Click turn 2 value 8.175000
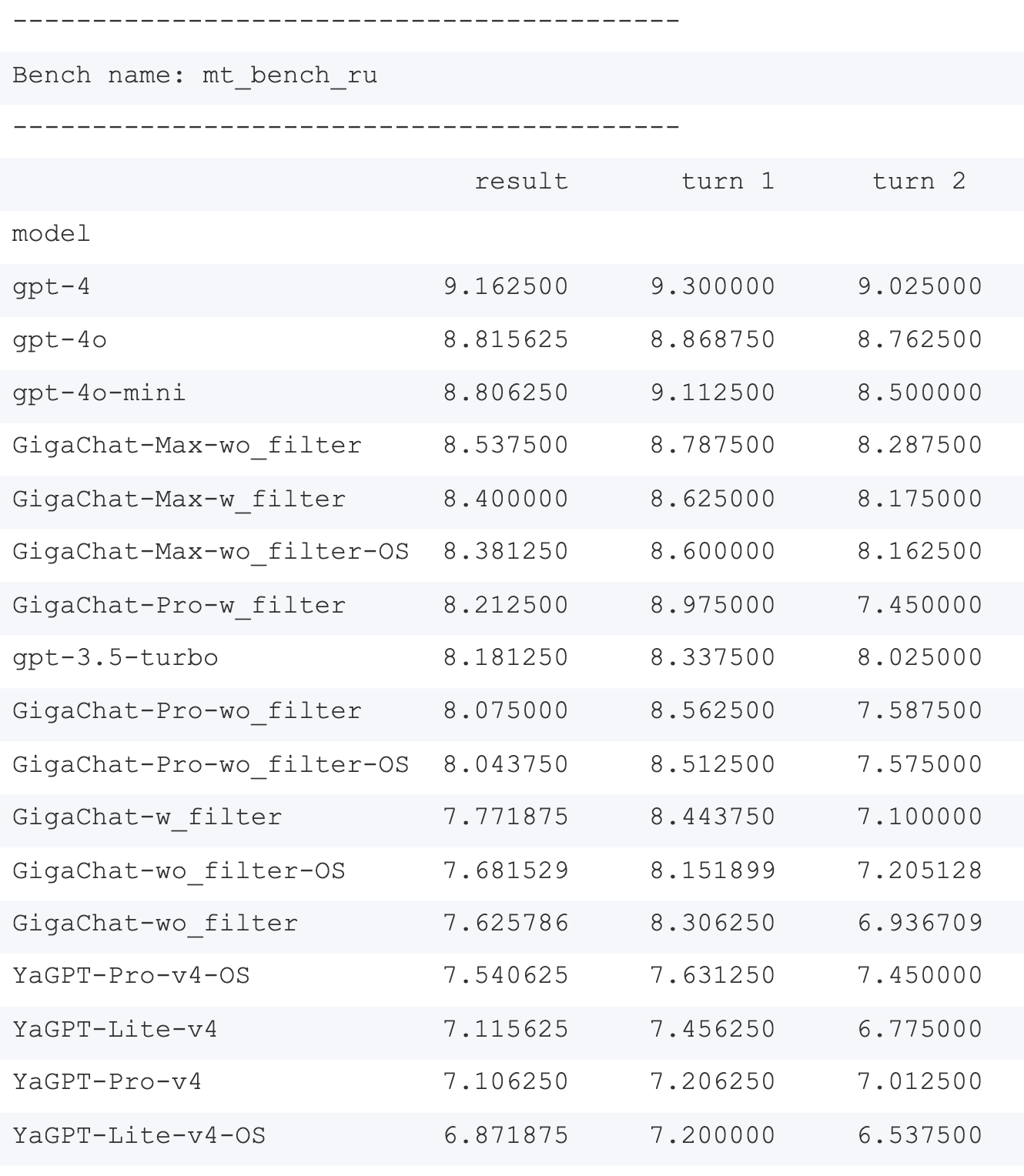 tap(920, 499)
